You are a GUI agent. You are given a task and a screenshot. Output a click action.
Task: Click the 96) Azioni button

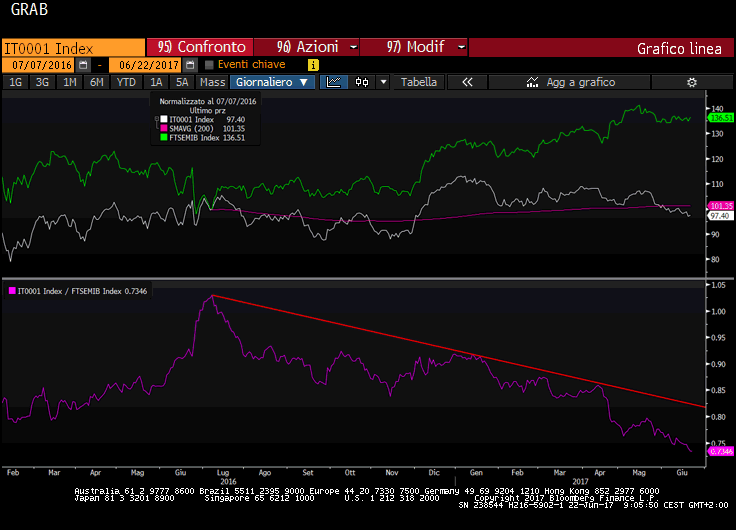pos(307,47)
